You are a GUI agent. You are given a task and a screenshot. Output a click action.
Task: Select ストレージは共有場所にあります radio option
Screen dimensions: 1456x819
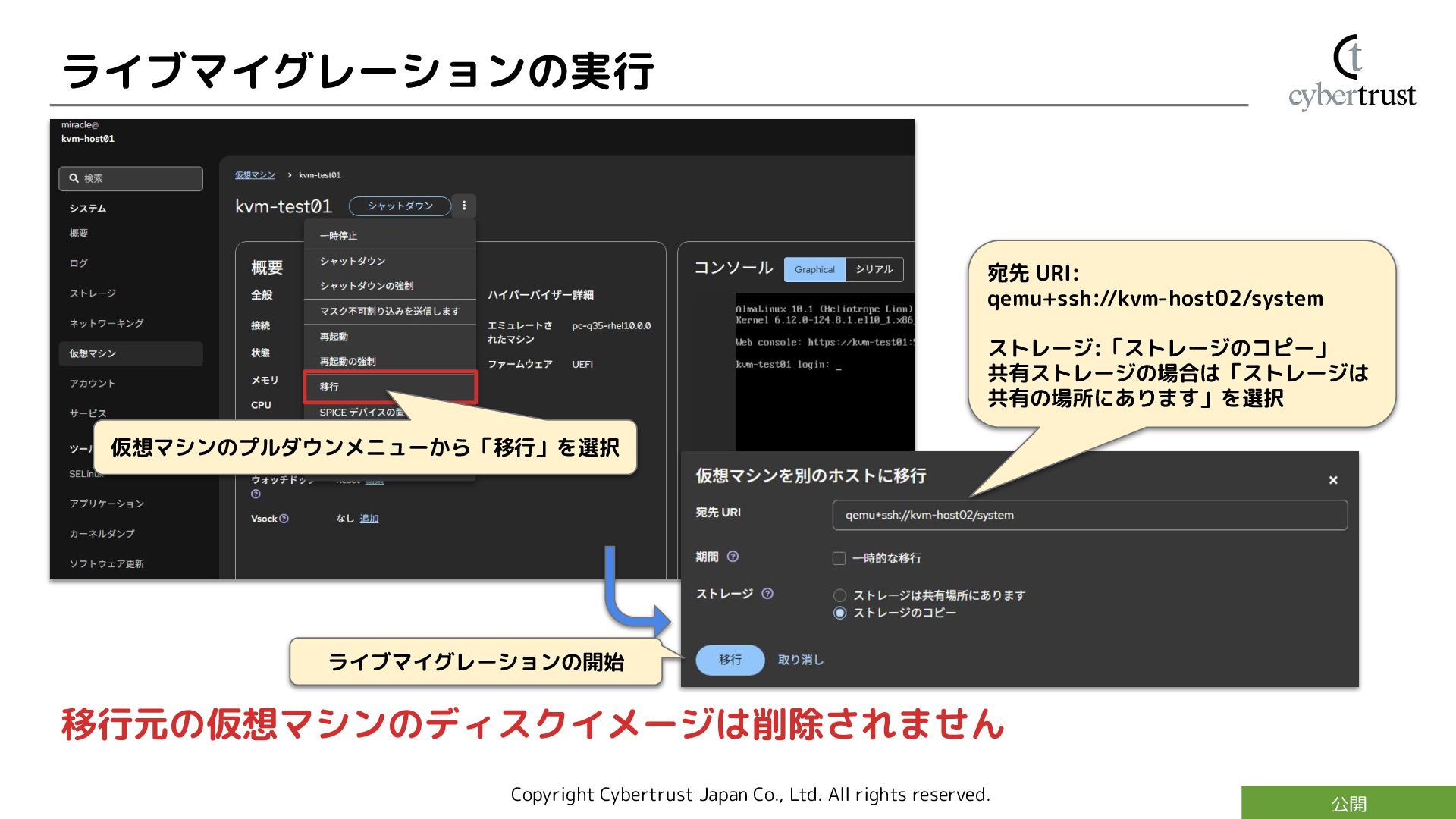(839, 595)
